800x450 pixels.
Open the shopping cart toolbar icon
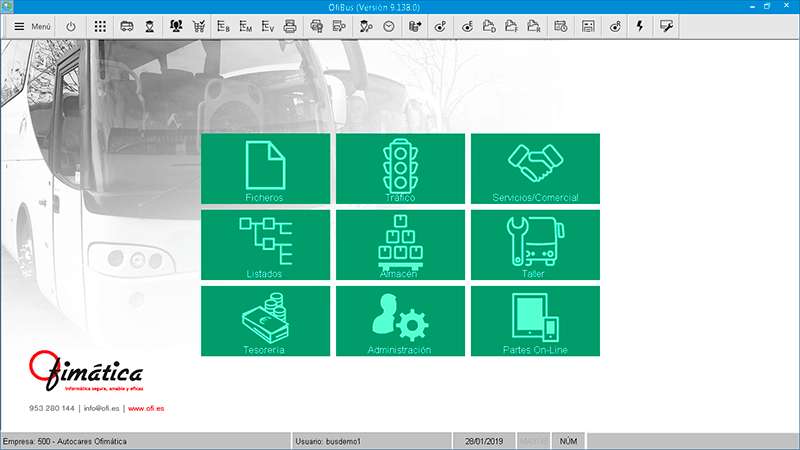[198, 27]
